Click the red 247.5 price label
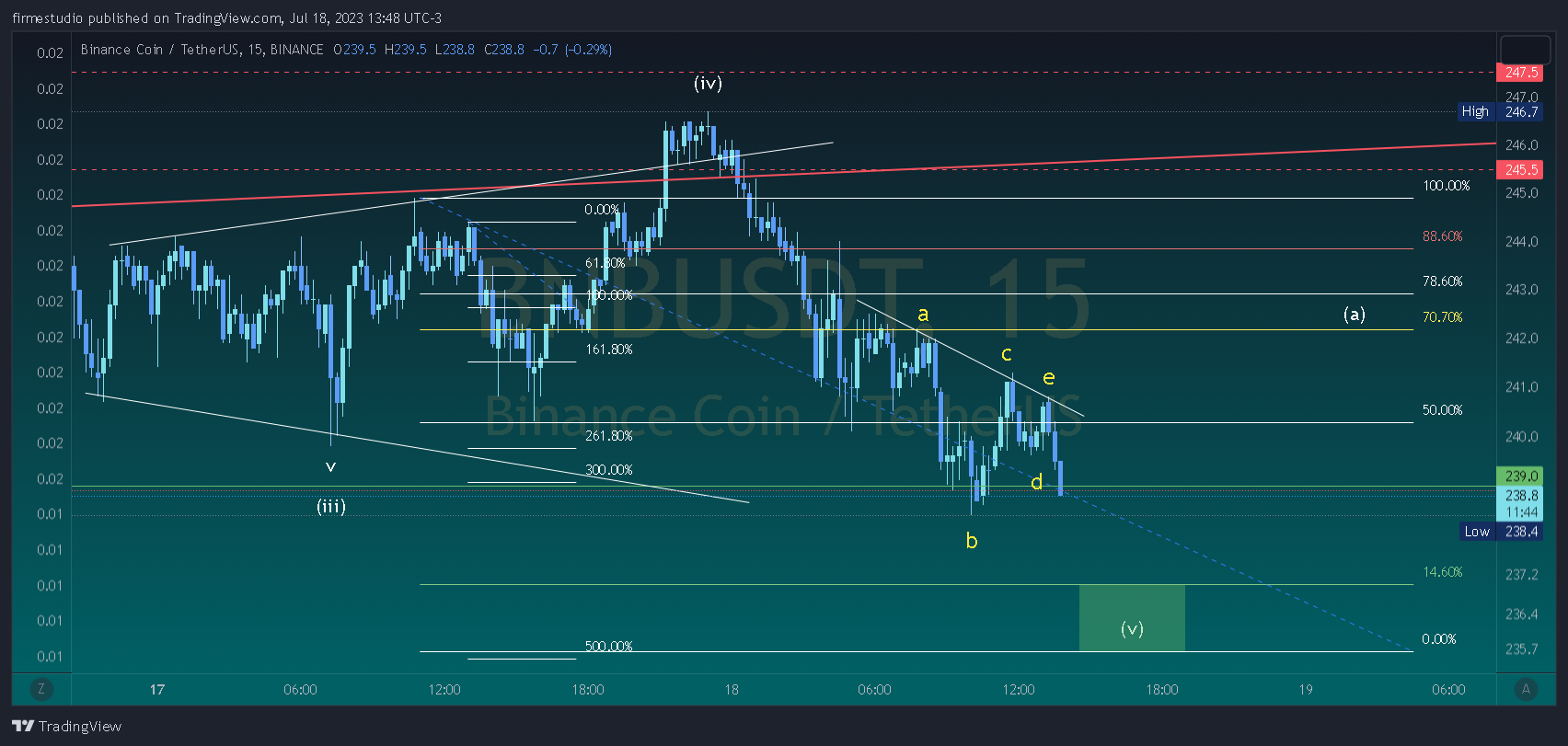 click(1521, 72)
